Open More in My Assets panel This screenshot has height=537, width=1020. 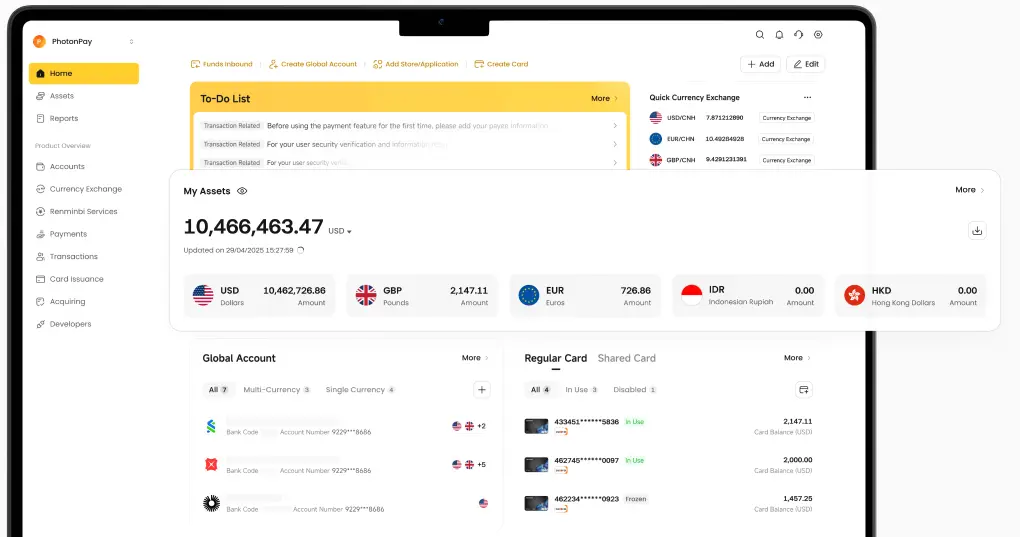click(969, 190)
